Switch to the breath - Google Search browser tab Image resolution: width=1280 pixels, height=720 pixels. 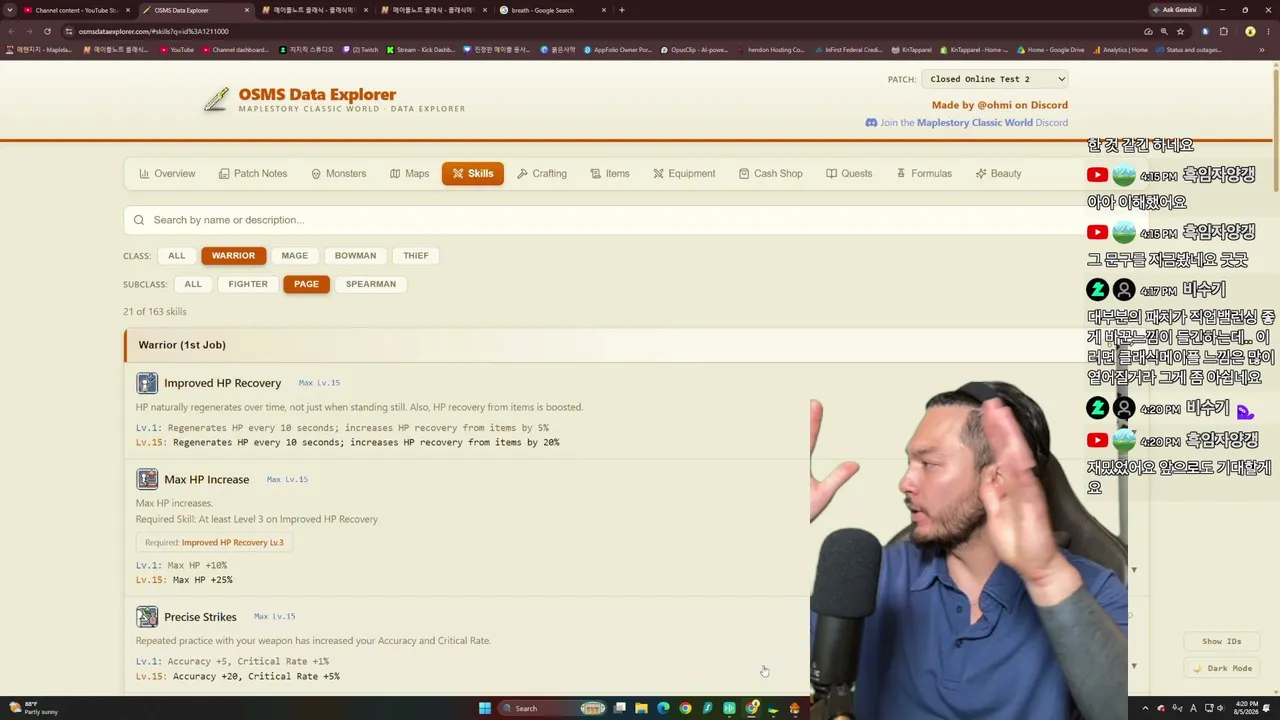click(550, 10)
